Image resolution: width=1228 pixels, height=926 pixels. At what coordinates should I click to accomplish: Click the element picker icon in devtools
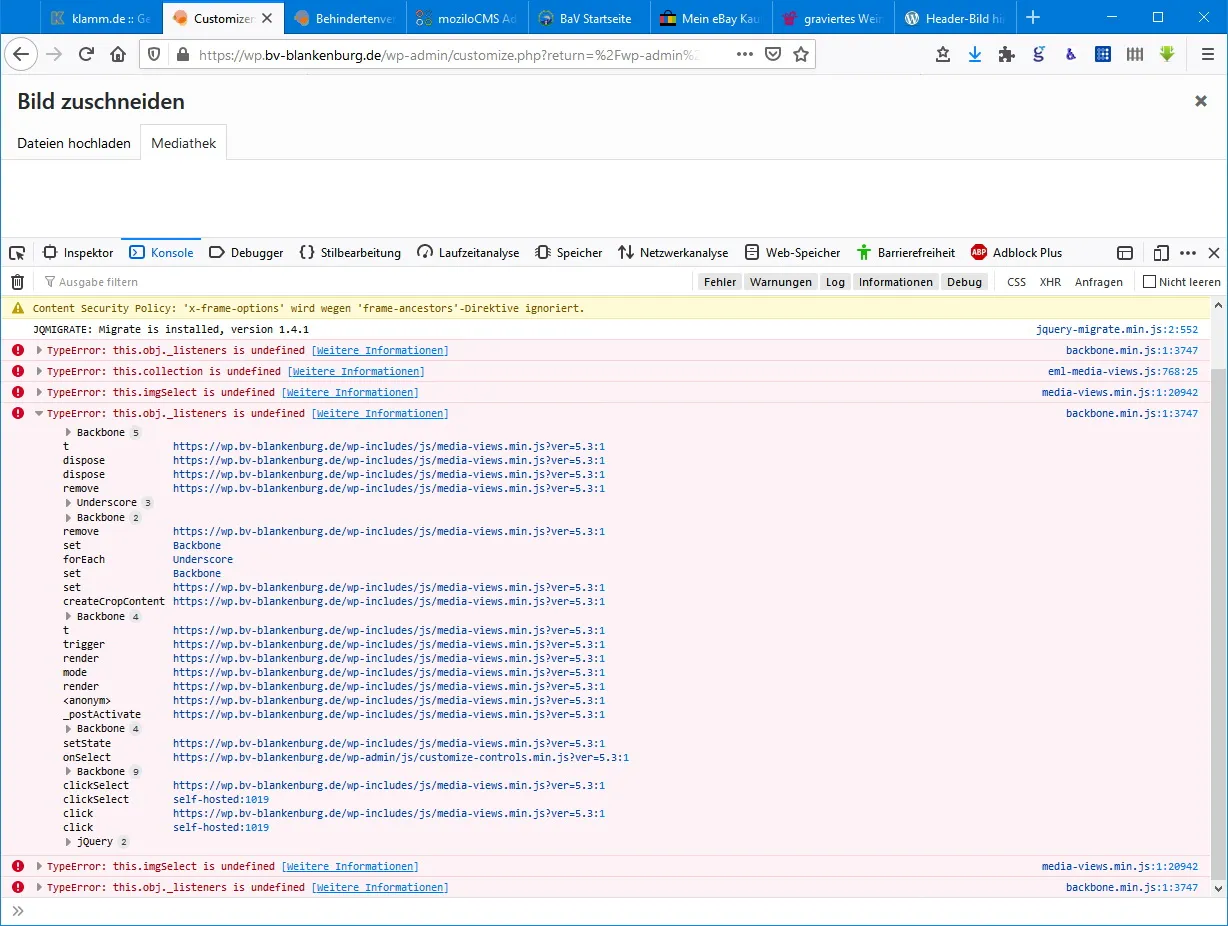[x=17, y=253]
